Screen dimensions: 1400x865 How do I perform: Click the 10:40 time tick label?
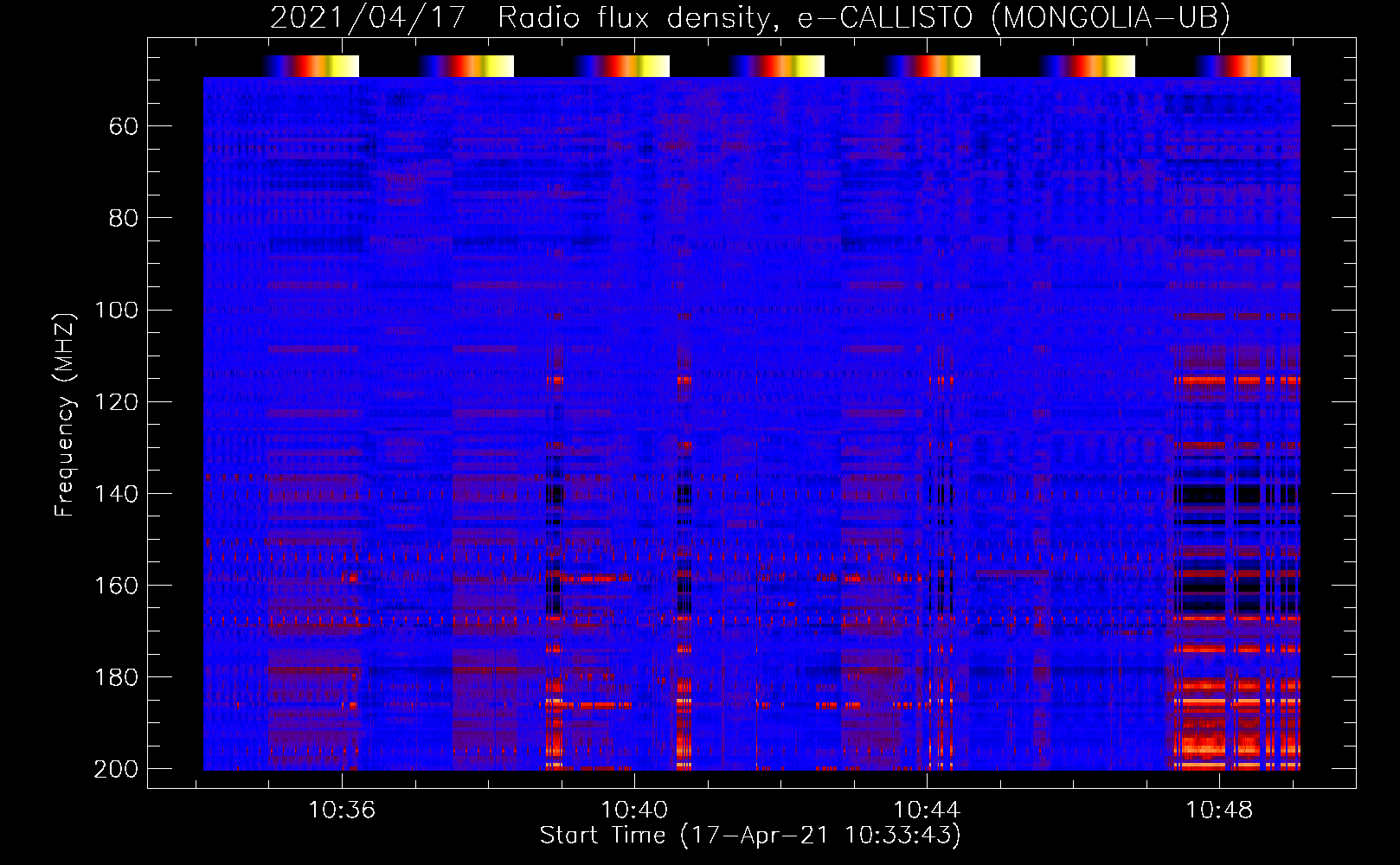tap(634, 811)
